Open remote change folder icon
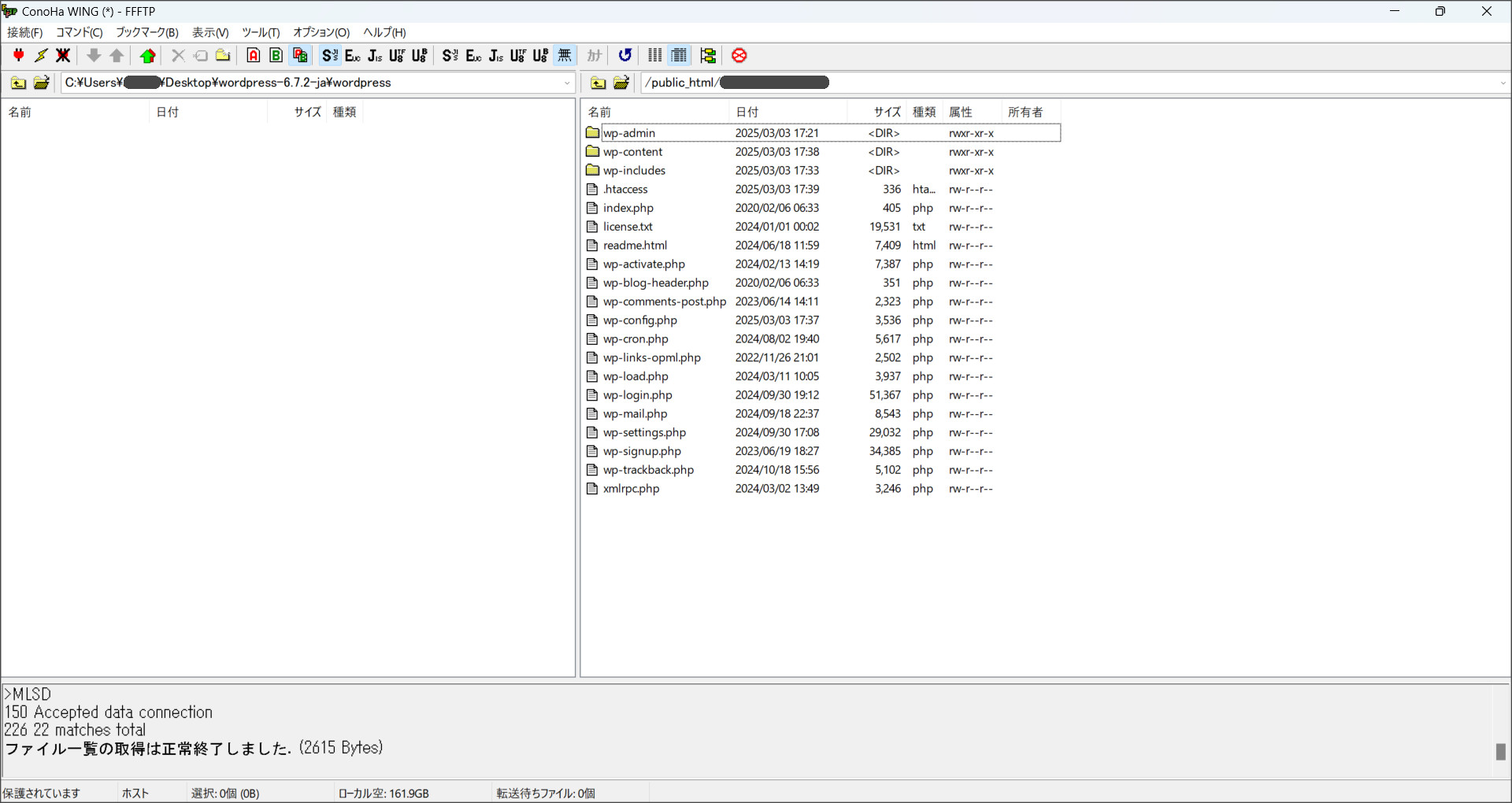1512x803 pixels. [621, 83]
